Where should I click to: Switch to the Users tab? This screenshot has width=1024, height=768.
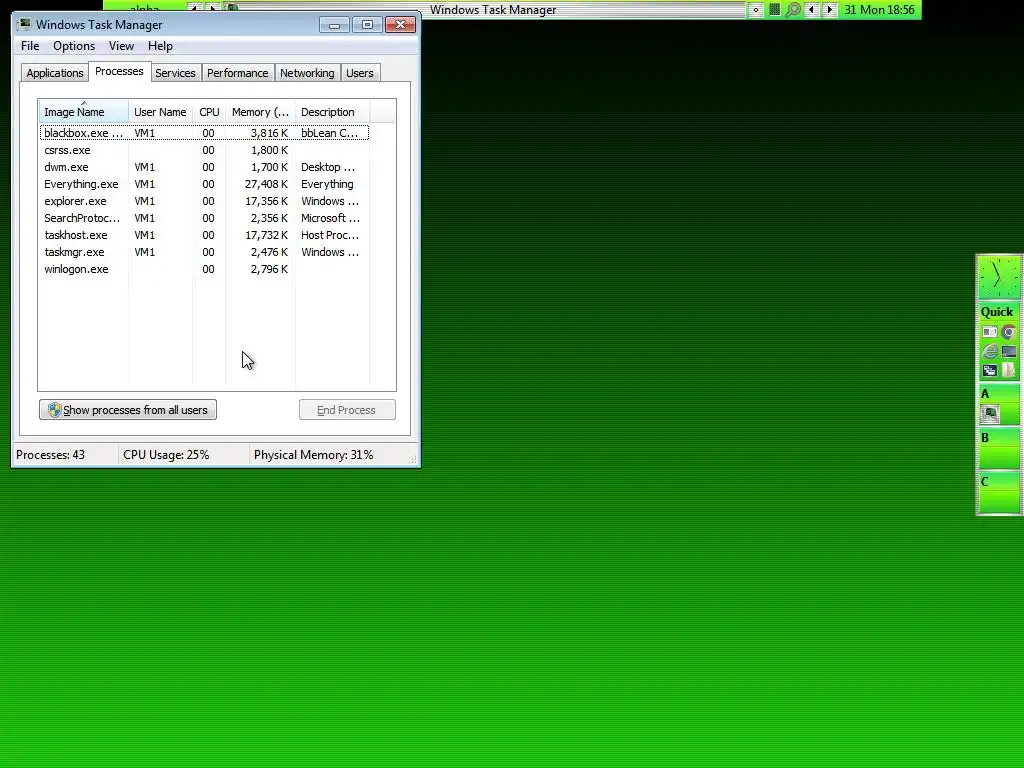click(x=360, y=73)
